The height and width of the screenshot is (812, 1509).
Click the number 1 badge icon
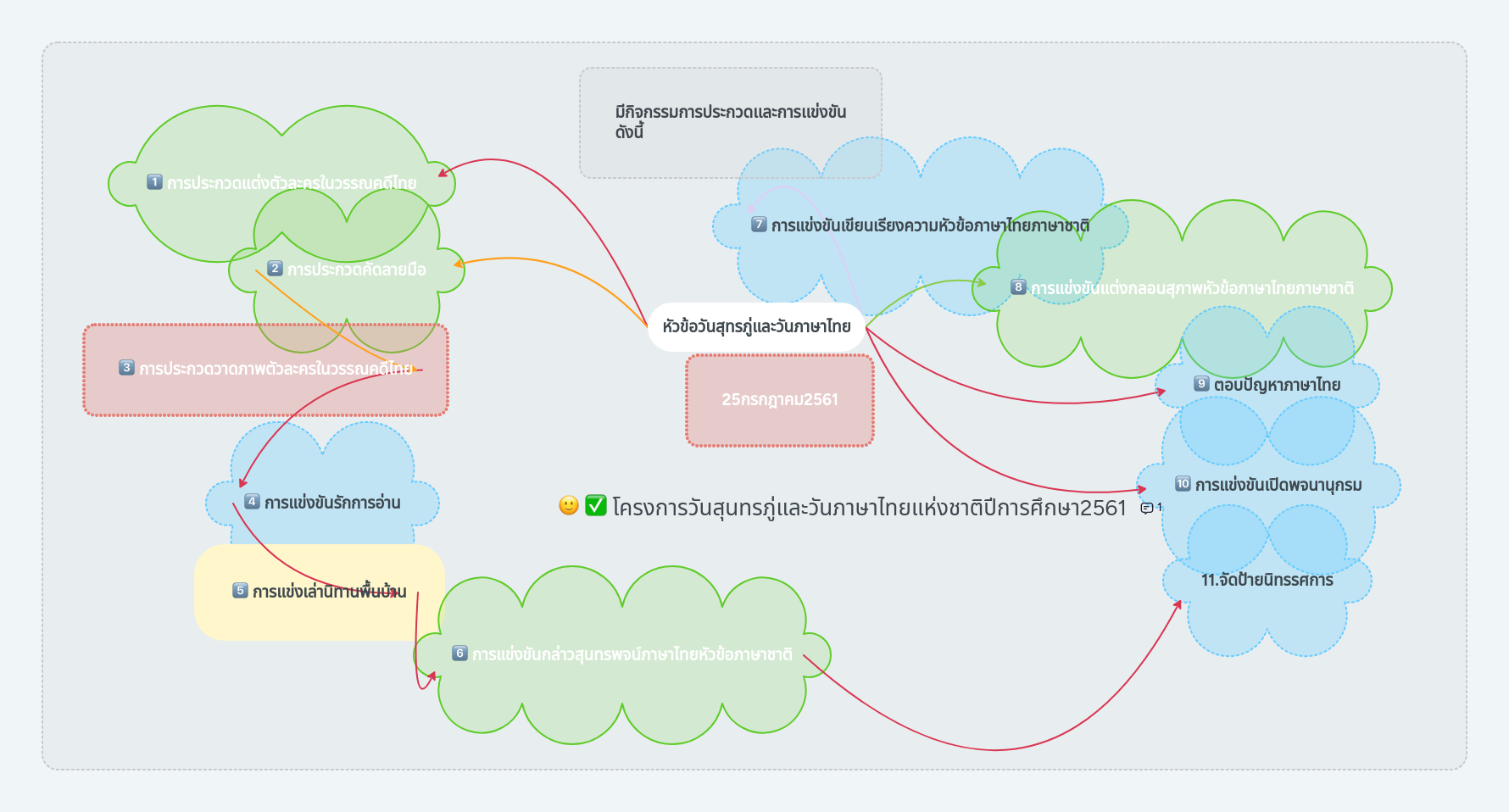[x=154, y=182]
